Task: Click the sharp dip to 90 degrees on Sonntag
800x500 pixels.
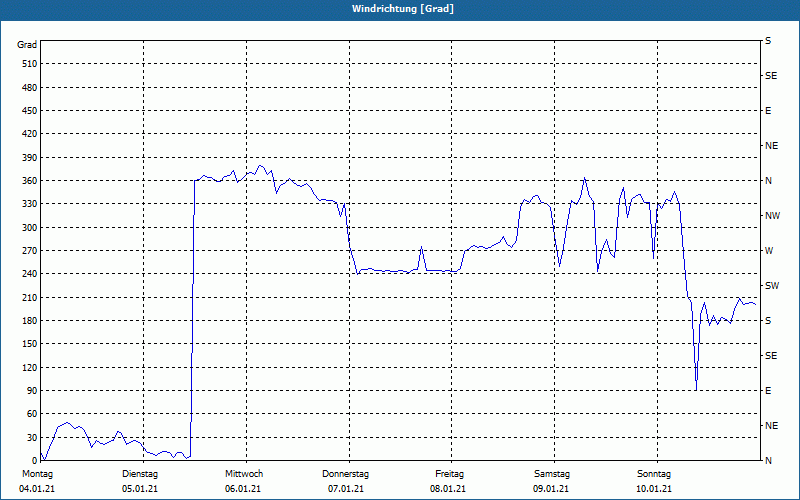Action: (x=696, y=388)
